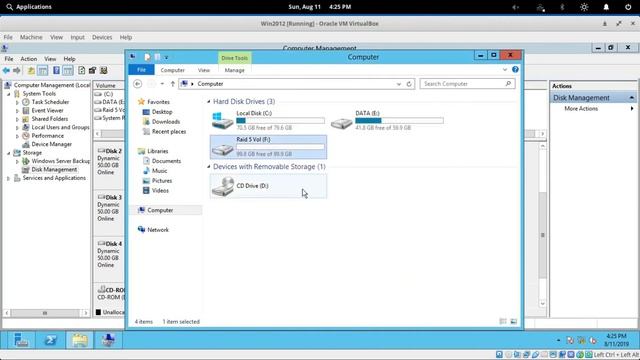
Task: Select the CD Drive (D:) item
Action: click(x=268, y=186)
